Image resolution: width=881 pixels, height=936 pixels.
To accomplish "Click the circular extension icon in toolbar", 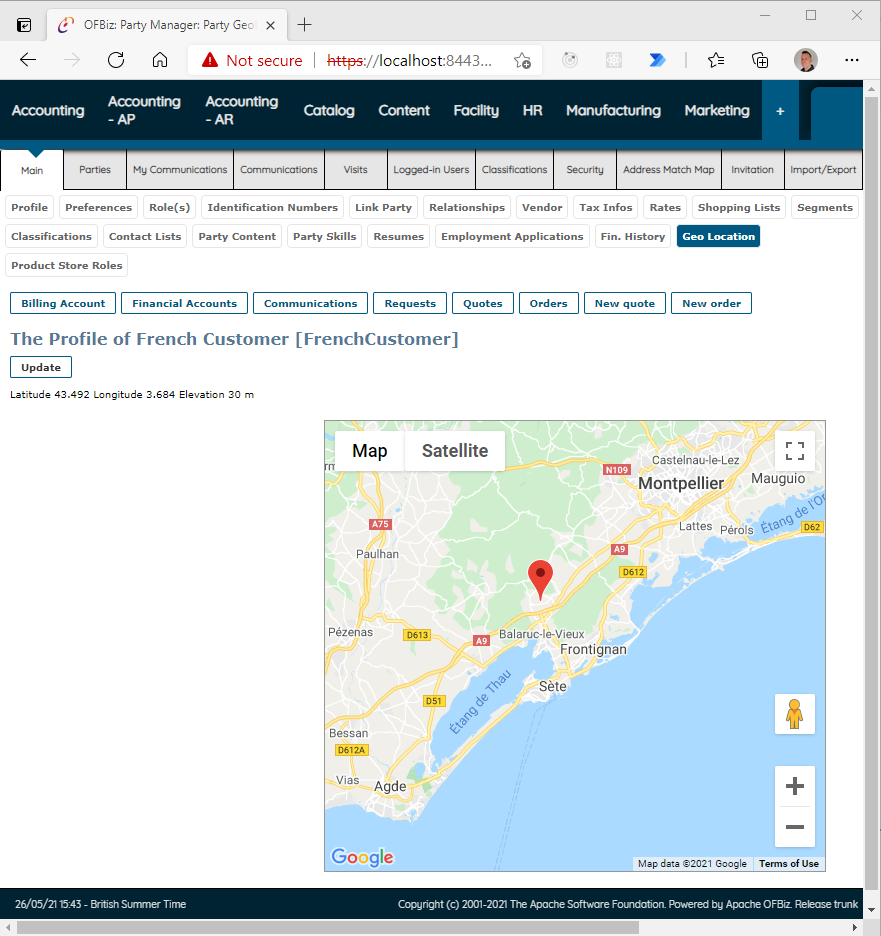I will coord(570,60).
